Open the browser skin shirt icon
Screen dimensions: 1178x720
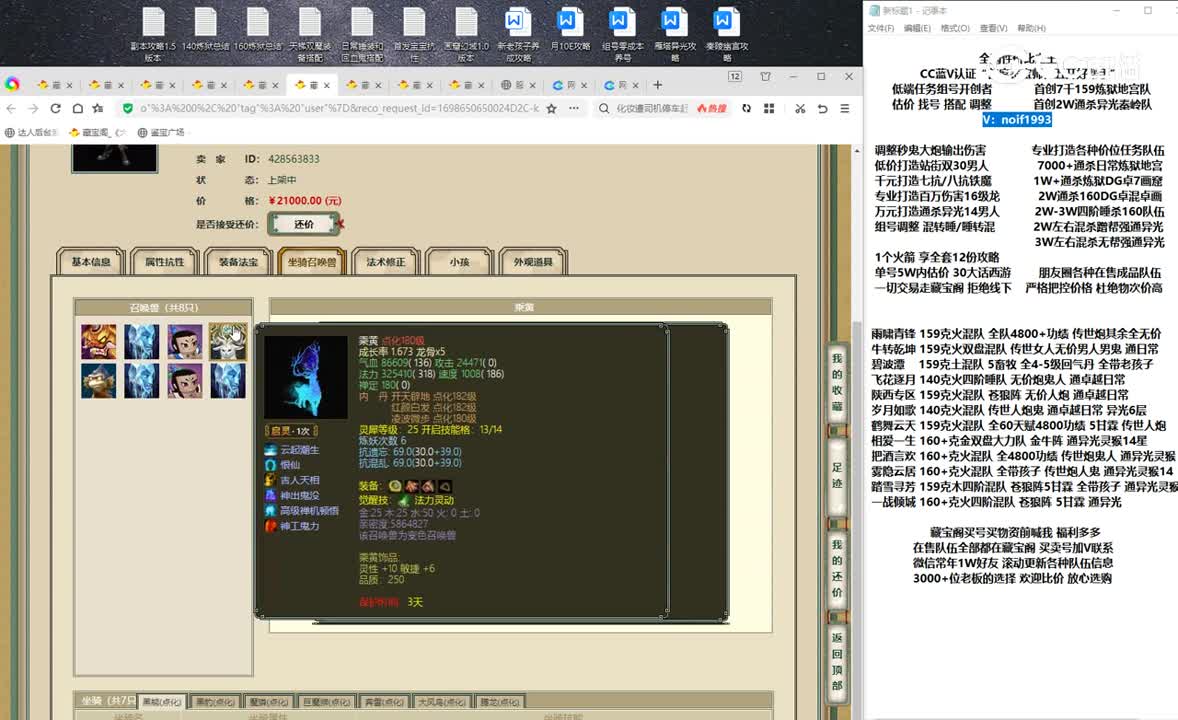(766, 76)
